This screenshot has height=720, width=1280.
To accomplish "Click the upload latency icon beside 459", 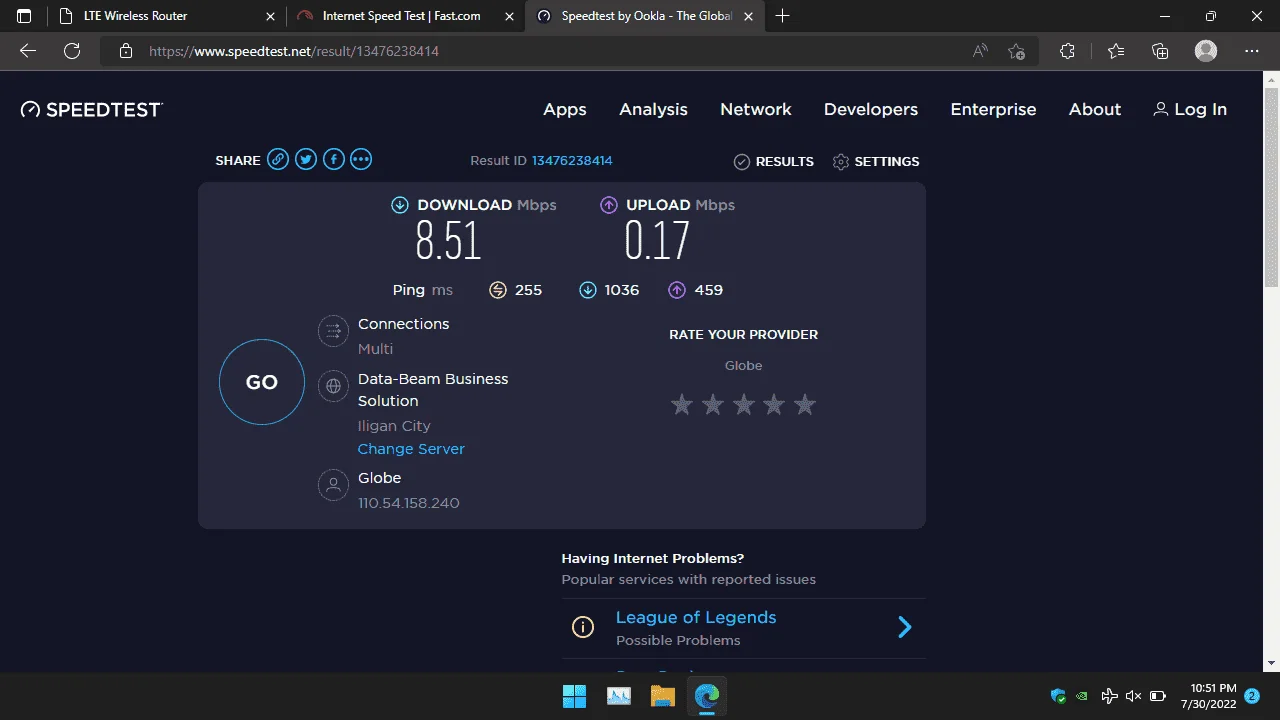I will pyautogui.click(x=677, y=290).
